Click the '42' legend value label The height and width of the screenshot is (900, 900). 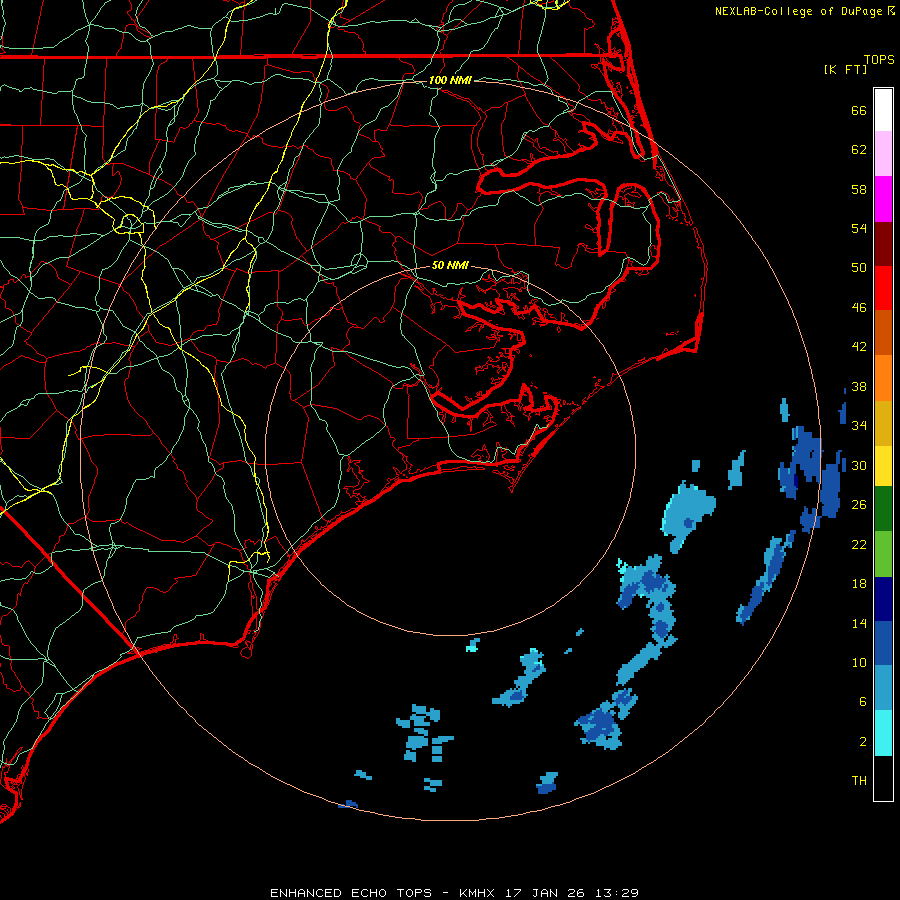click(859, 347)
